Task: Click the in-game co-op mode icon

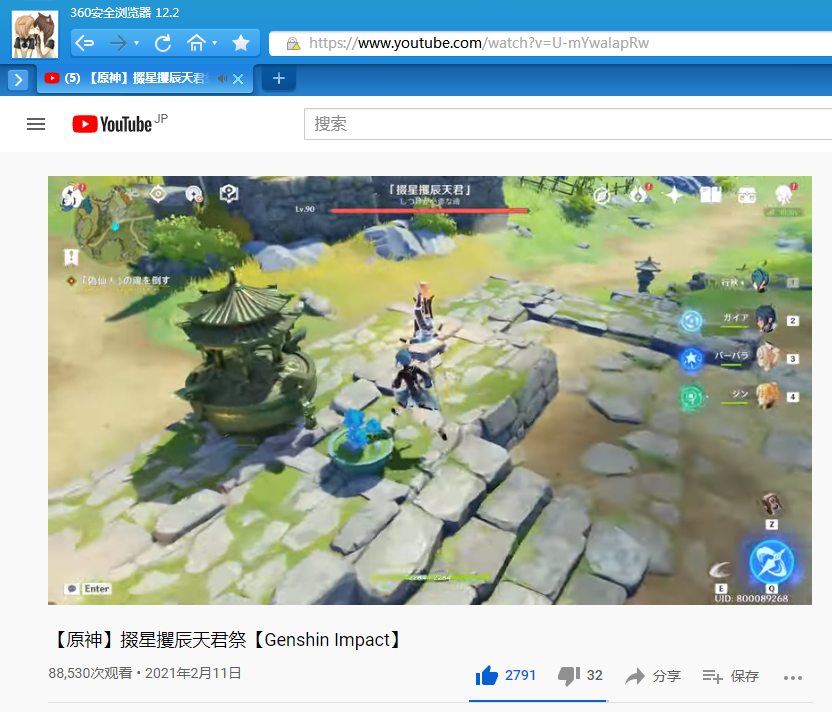Action: click(194, 195)
